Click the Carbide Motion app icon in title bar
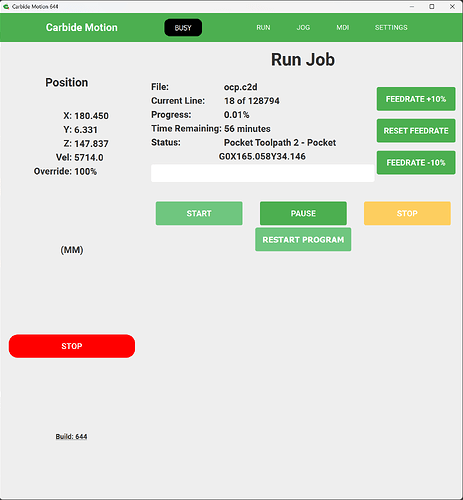463x500 pixels. [6, 7]
